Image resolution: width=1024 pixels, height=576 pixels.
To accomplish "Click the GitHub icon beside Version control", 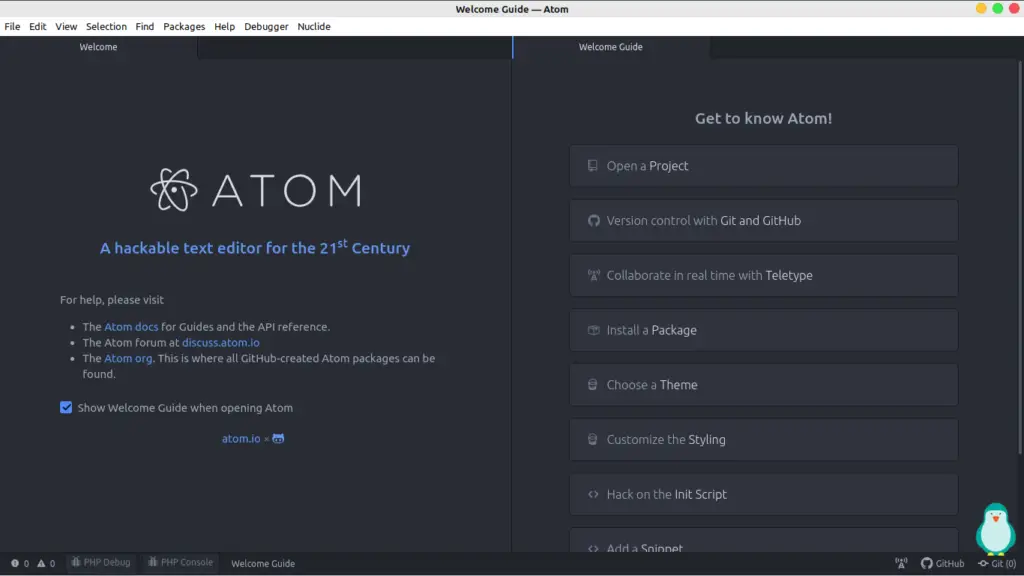I will [x=593, y=221].
